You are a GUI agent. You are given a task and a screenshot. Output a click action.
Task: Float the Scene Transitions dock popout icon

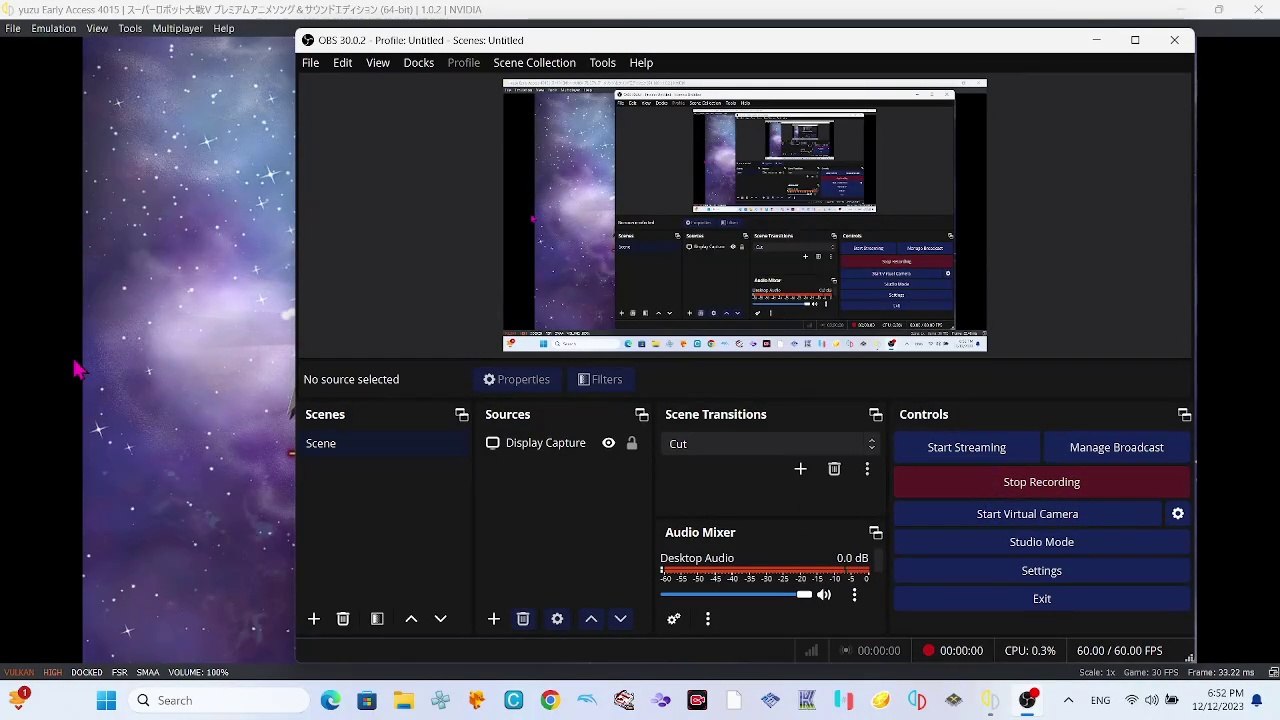click(x=876, y=415)
